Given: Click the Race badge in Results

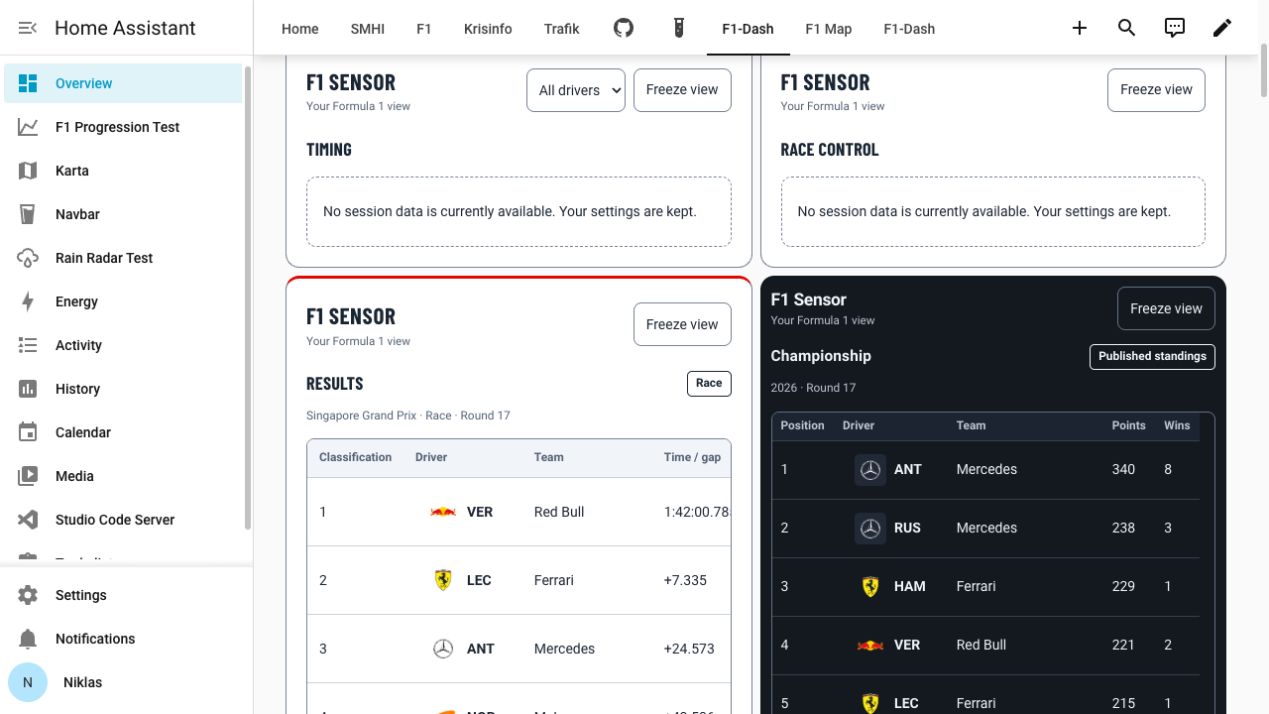Looking at the screenshot, I should 709,383.
